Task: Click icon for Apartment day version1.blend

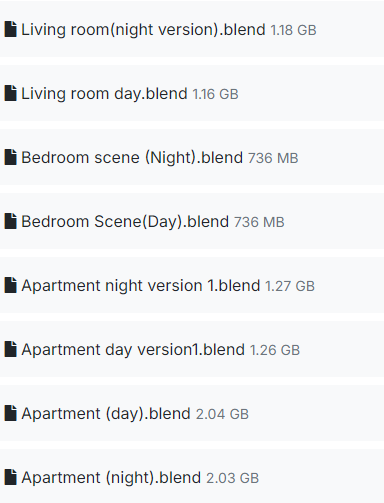Action: point(10,349)
